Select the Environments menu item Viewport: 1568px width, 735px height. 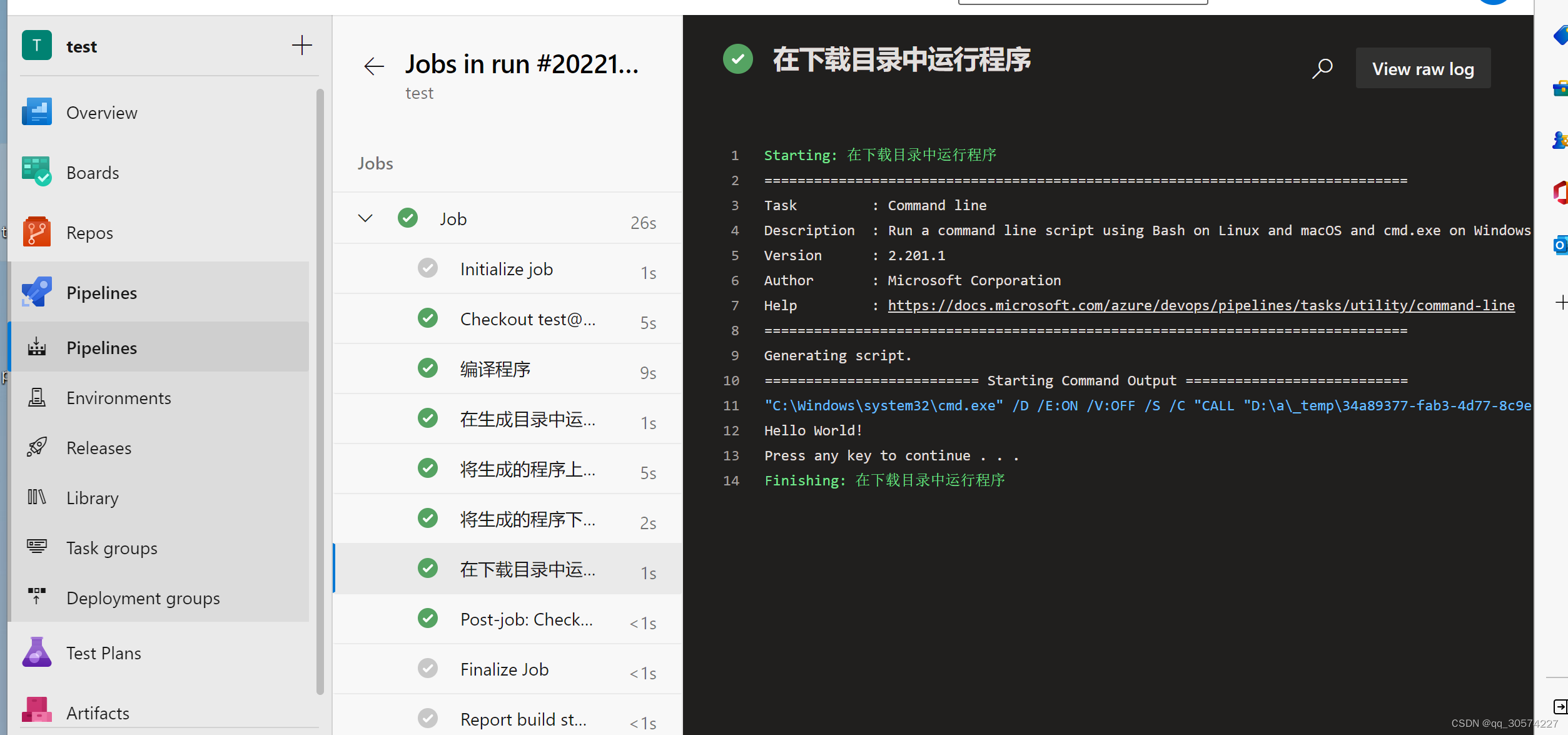pyautogui.click(x=118, y=398)
